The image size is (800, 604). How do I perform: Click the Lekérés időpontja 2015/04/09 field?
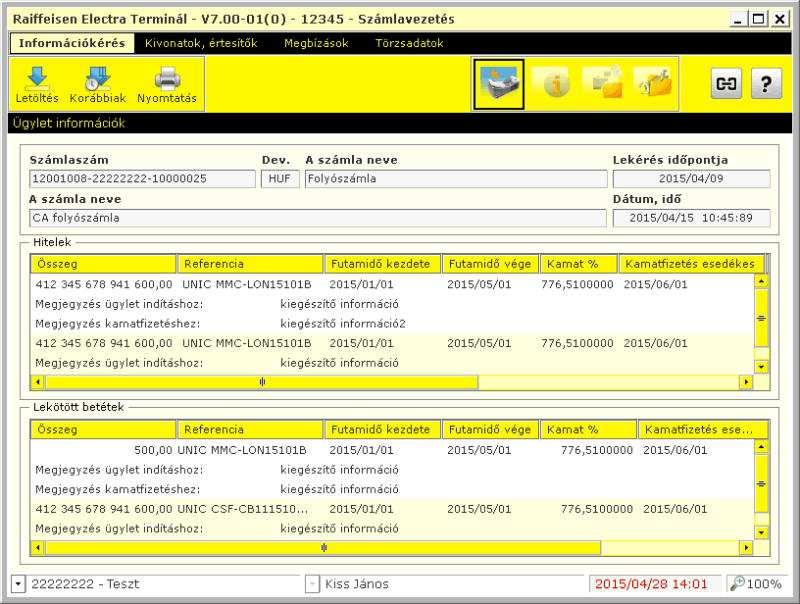point(691,179)
